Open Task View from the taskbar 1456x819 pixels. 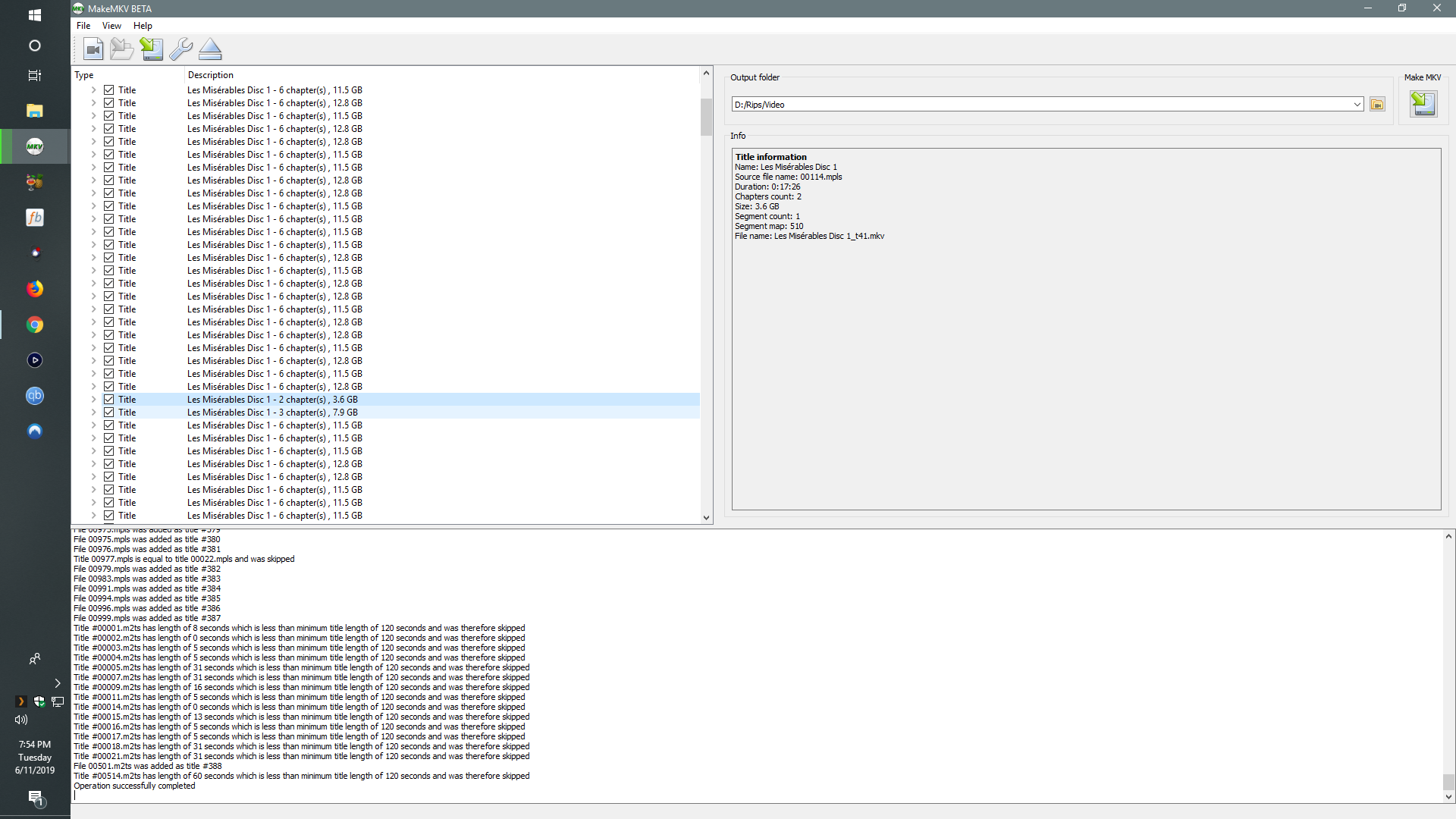(35, 75)
